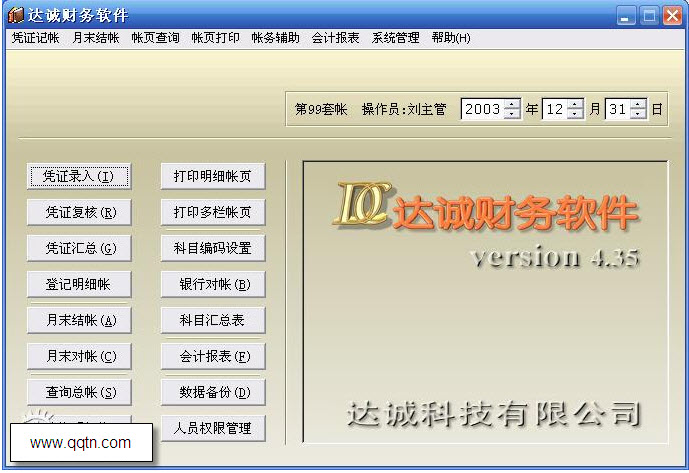The width and height of the screenshot is (689, 473).
Task: Decrease the day with down arrow
Action: [638, 113]
